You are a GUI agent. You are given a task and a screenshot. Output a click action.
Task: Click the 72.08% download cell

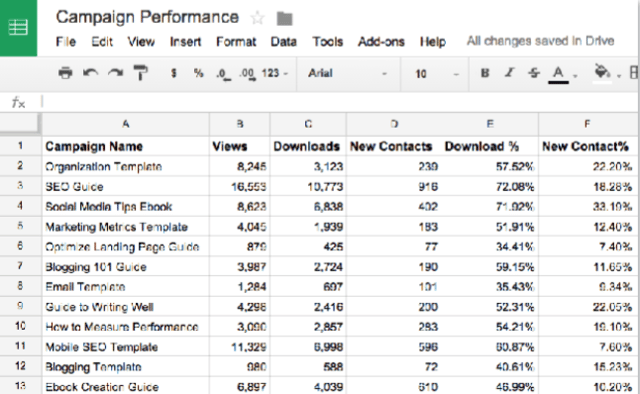pyautogui.click(x=490, y=186)
